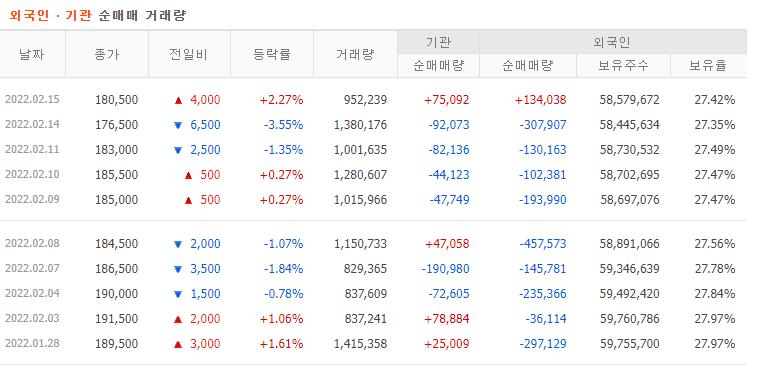Image resolution: width=757 pixels, height=371 pixels.
Task: Click the blue down arrow beside 3,500
Action: click(x=178, y=270)
